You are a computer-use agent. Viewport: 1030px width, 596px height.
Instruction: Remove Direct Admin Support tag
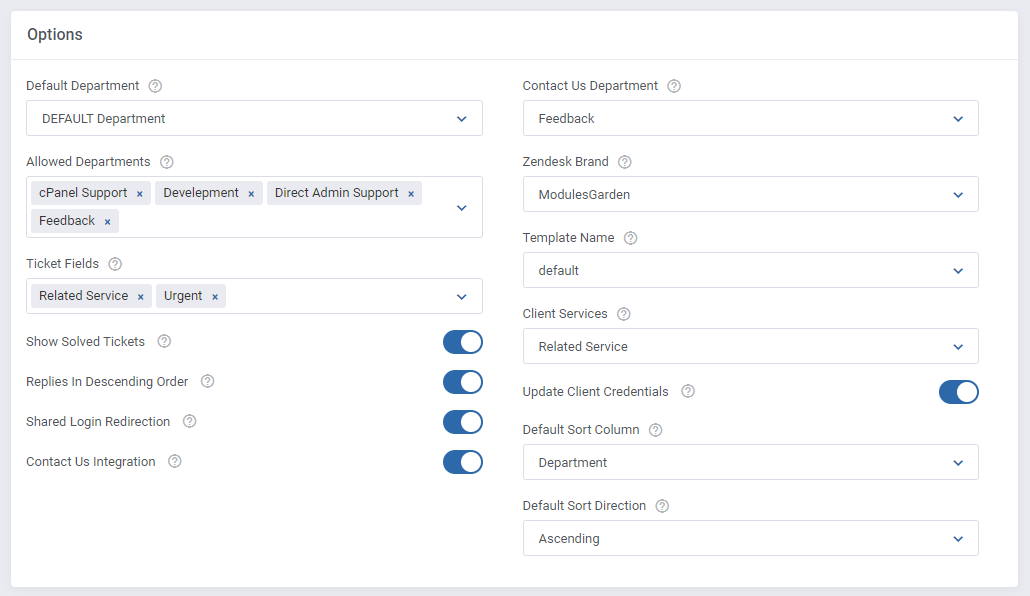[411, 194]
